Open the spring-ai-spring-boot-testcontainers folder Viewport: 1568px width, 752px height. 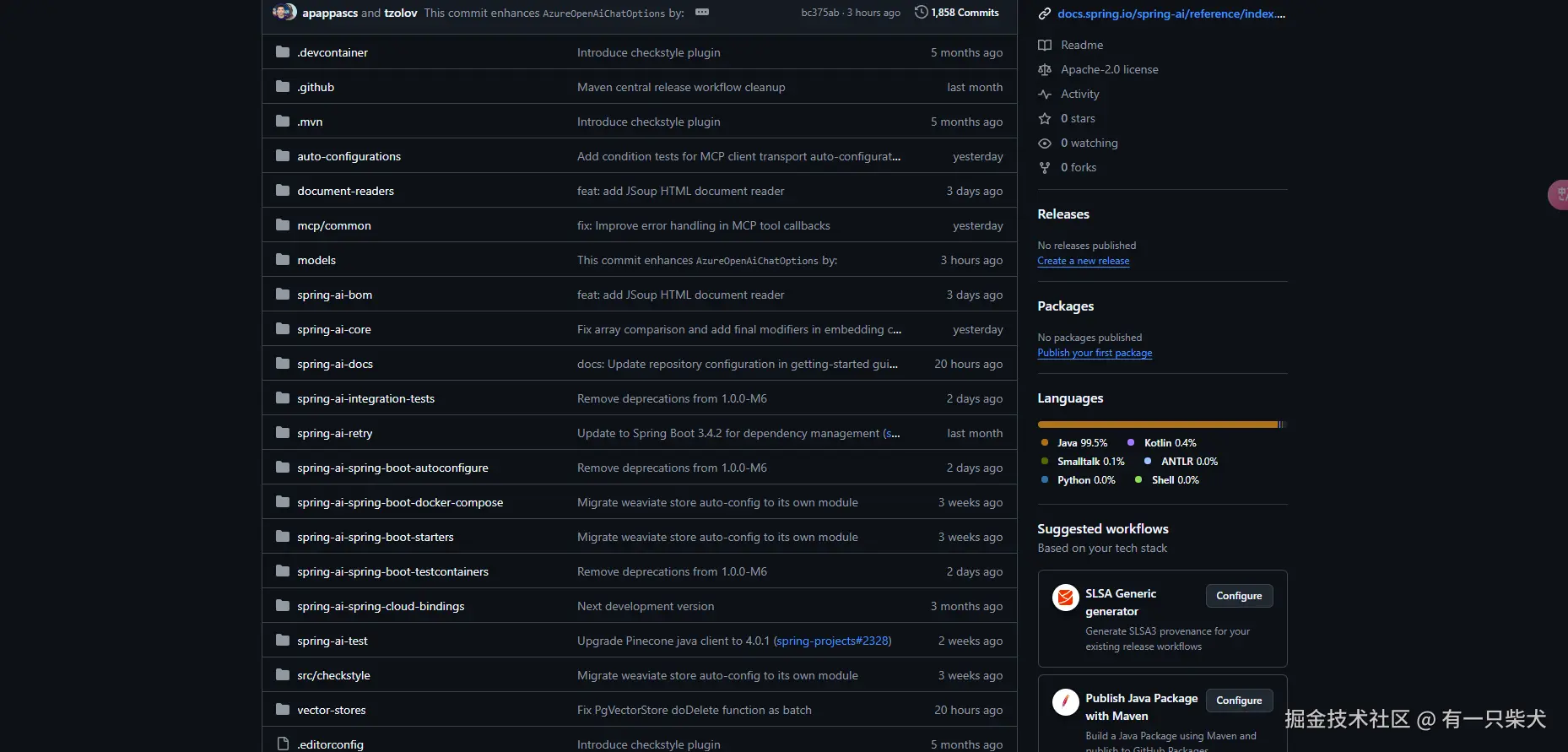coord(392,571)
